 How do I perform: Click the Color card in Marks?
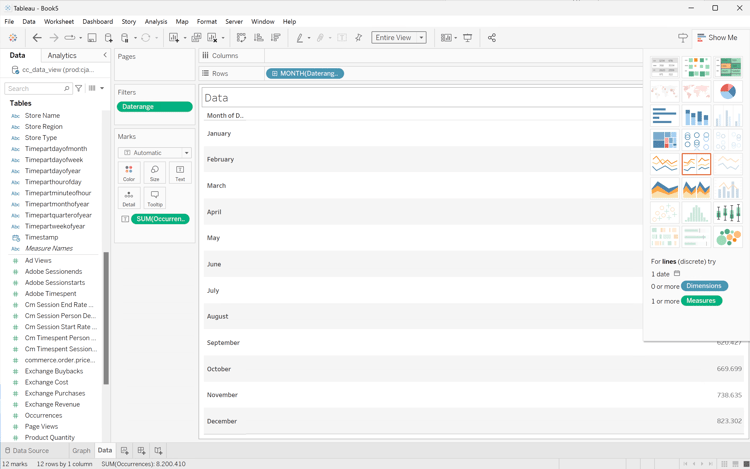(x=129, y=173)
